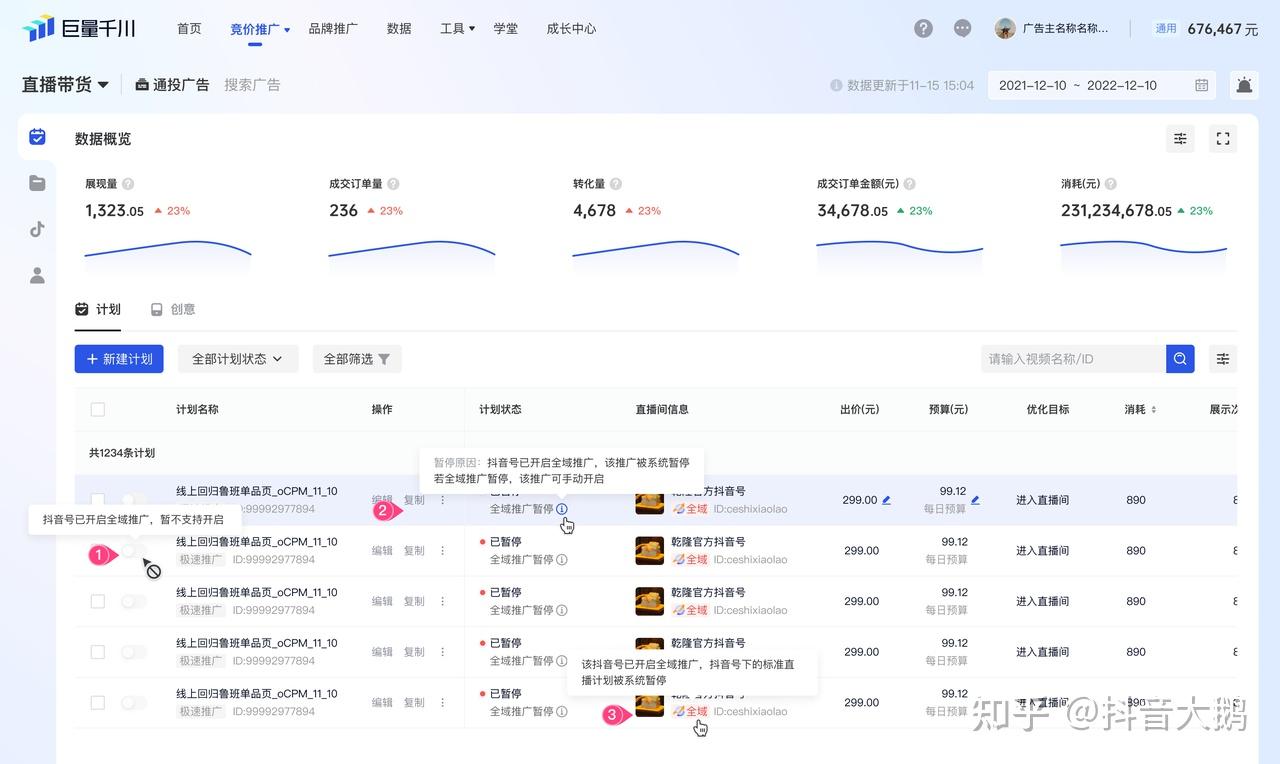
Task: Click the 全域 tag in the fifth plan row
Action: click(690, 712)
